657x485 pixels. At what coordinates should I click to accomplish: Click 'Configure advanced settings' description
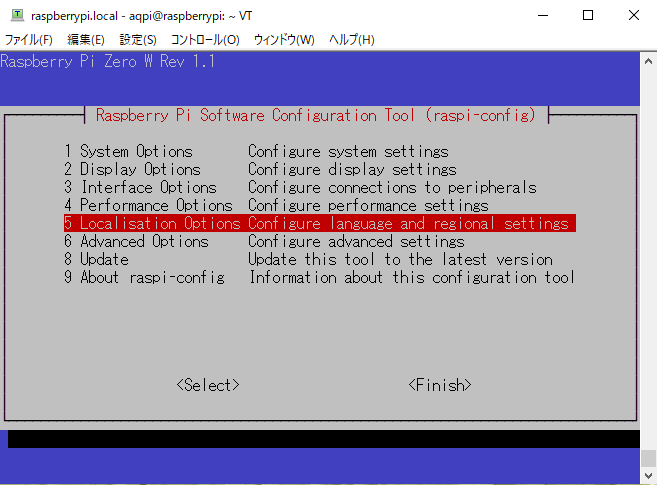click(356, 241)
